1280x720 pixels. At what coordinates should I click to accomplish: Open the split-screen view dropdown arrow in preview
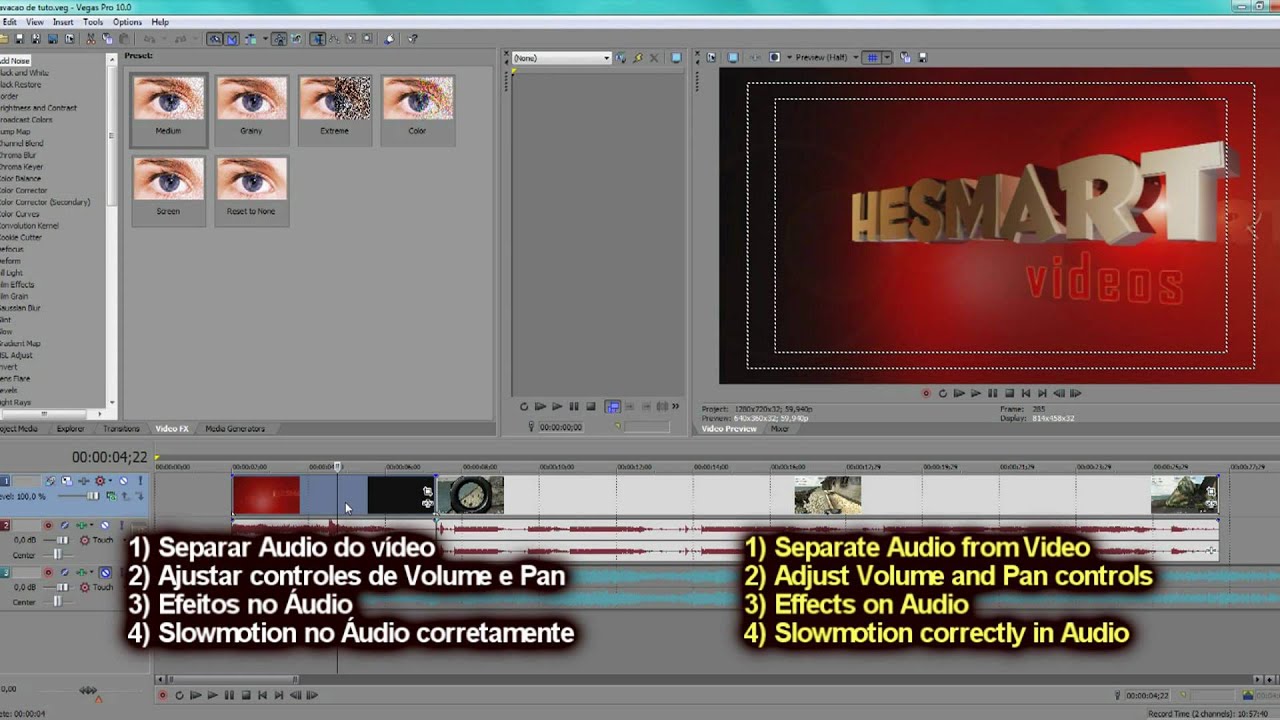tap(789, 57)
